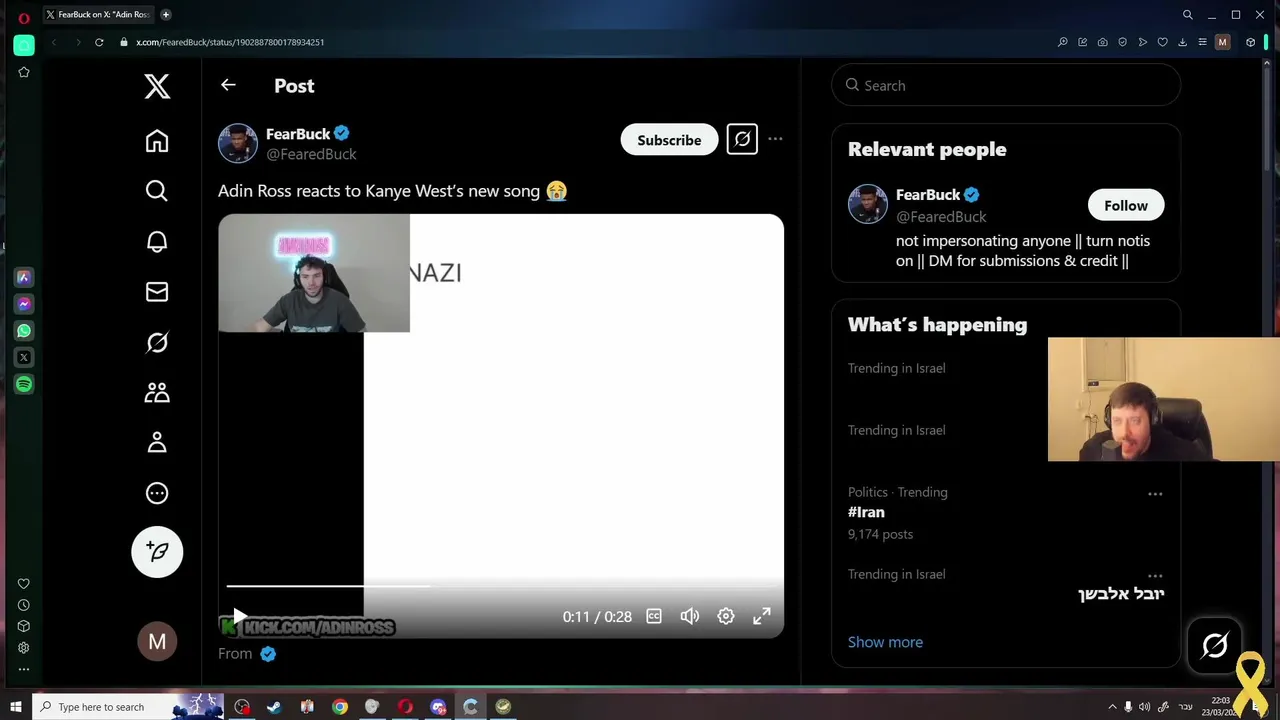Open Messages envelope in X sidebar

pos(157,292)
